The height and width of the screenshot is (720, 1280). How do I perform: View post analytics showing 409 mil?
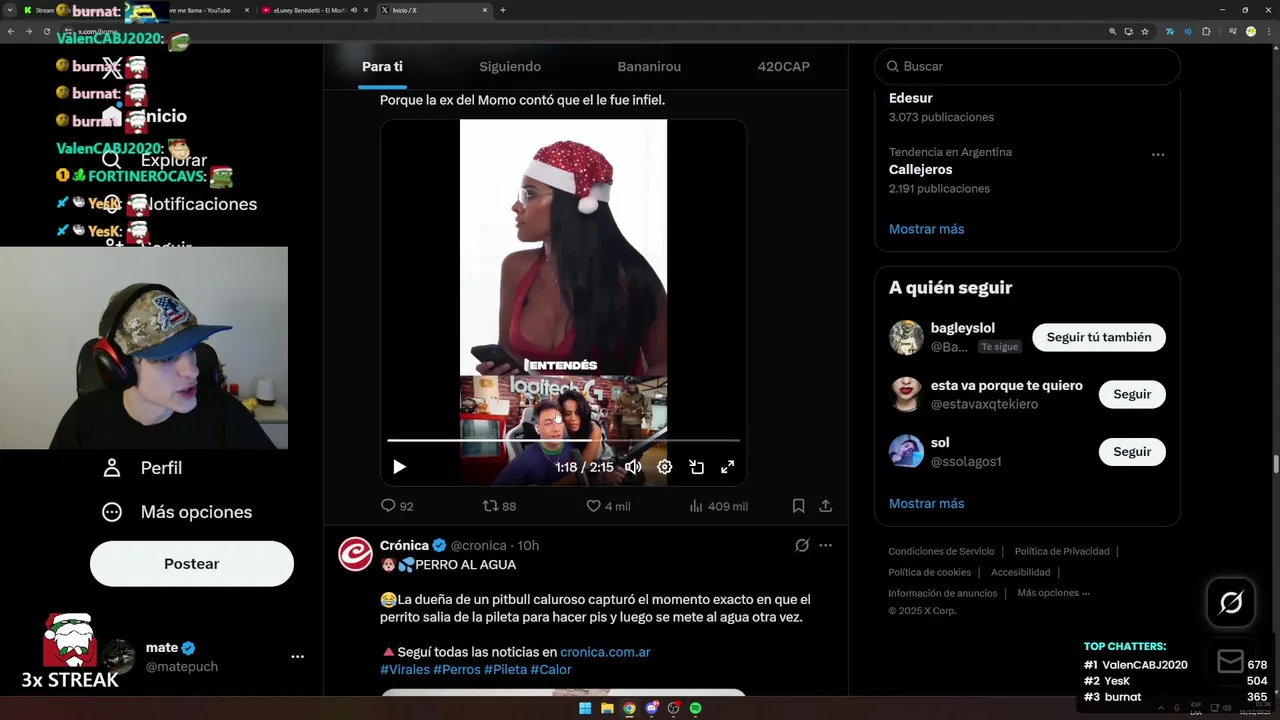[718, 506]
